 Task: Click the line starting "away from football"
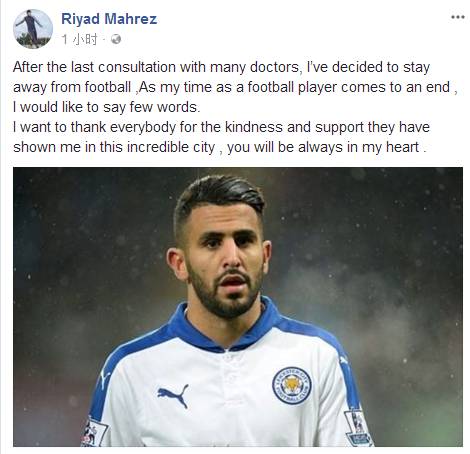tap(235, 87)
